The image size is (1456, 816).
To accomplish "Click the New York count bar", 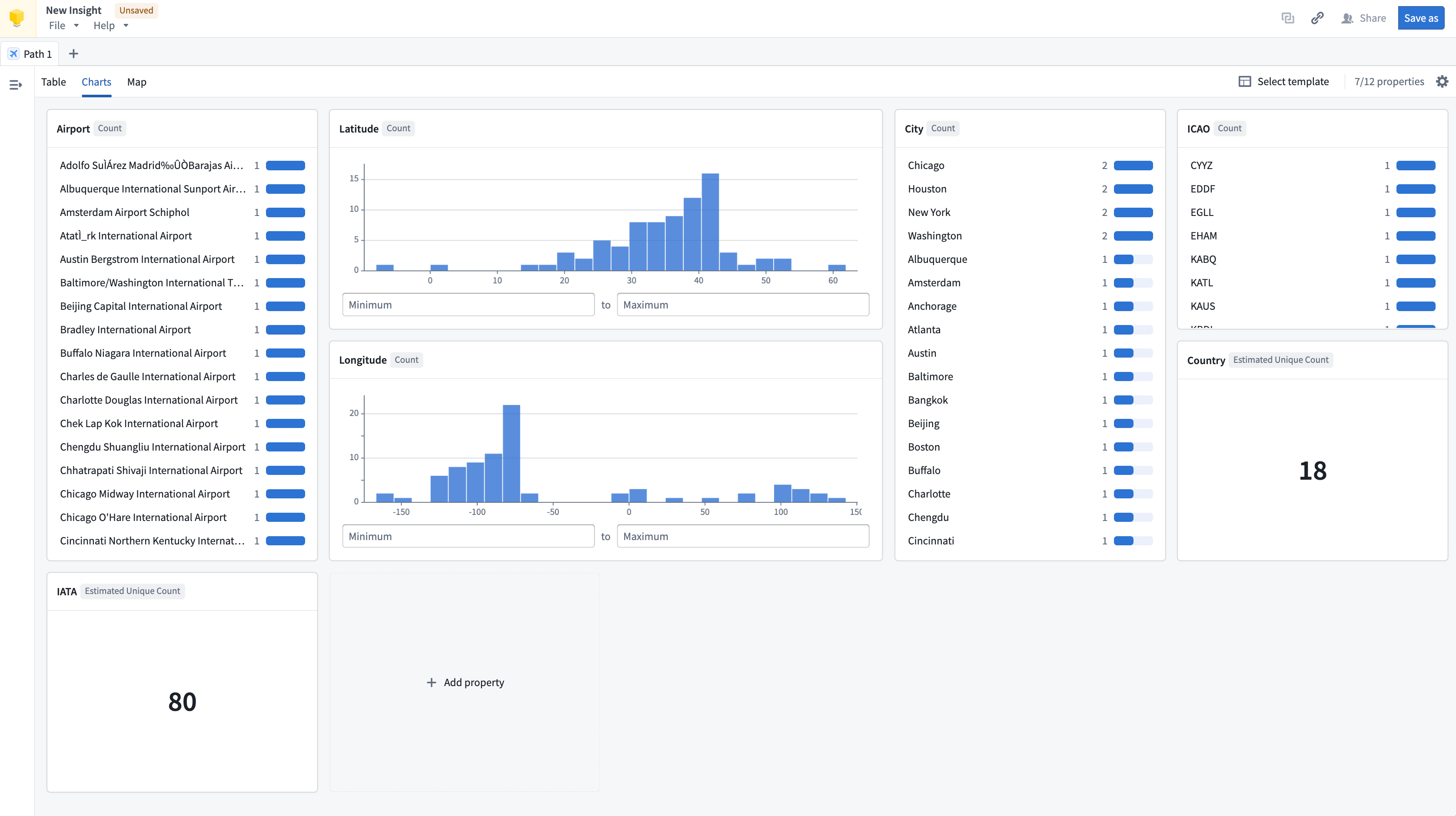I will point(1133,212).
